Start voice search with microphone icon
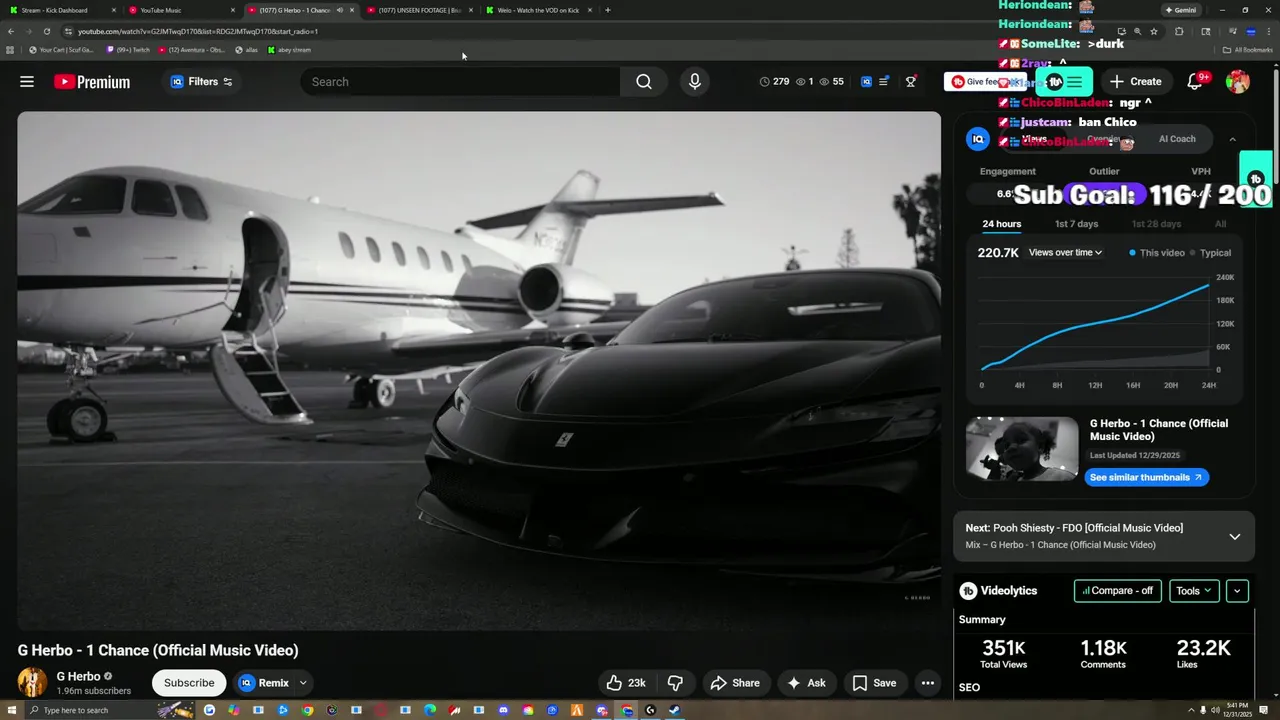The height and width of the screenshot is (720, 1280). pos(695,82)
